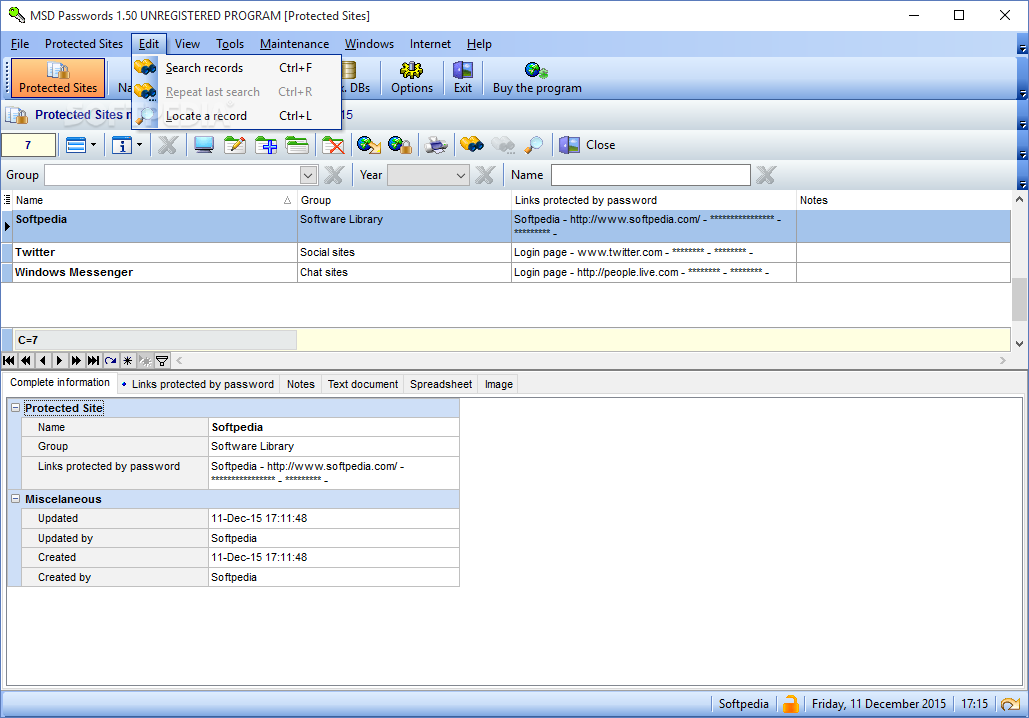Click the add new record plus icon

click(x=266, y=145)
